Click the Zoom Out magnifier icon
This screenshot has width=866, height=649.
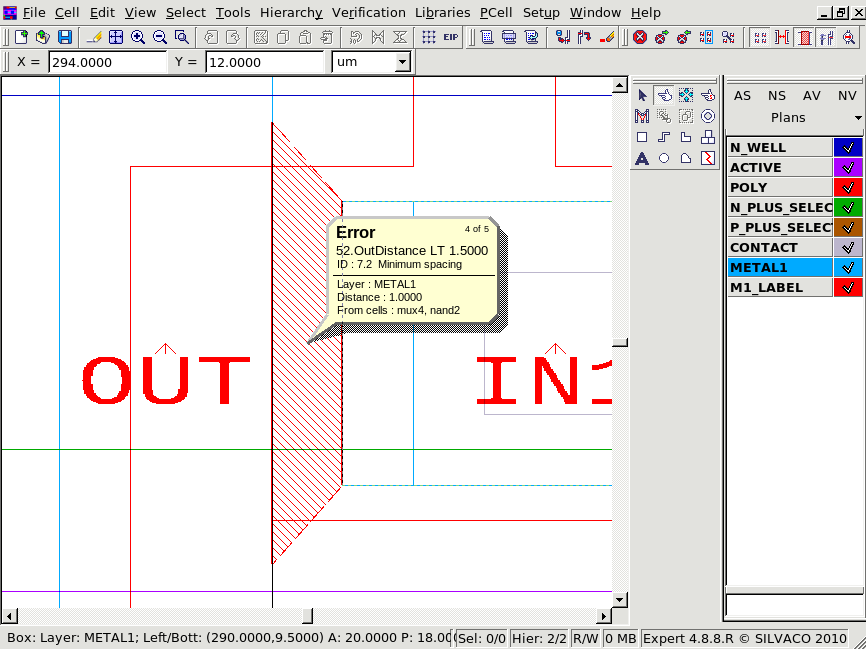pos(160,37)
